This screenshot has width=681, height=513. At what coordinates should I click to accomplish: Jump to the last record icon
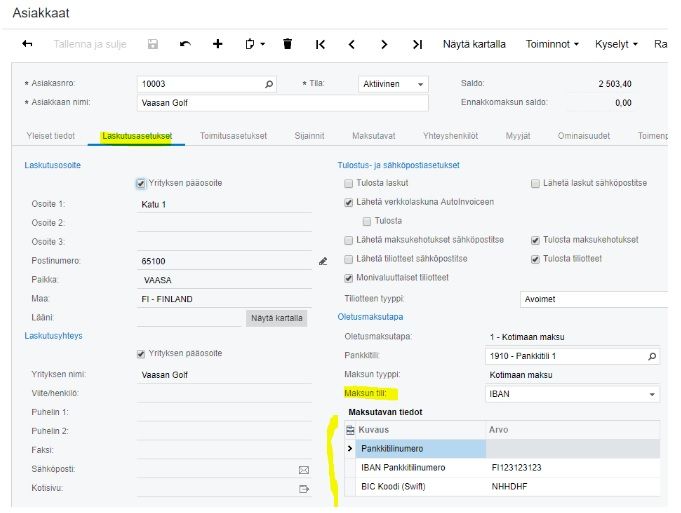417,44
